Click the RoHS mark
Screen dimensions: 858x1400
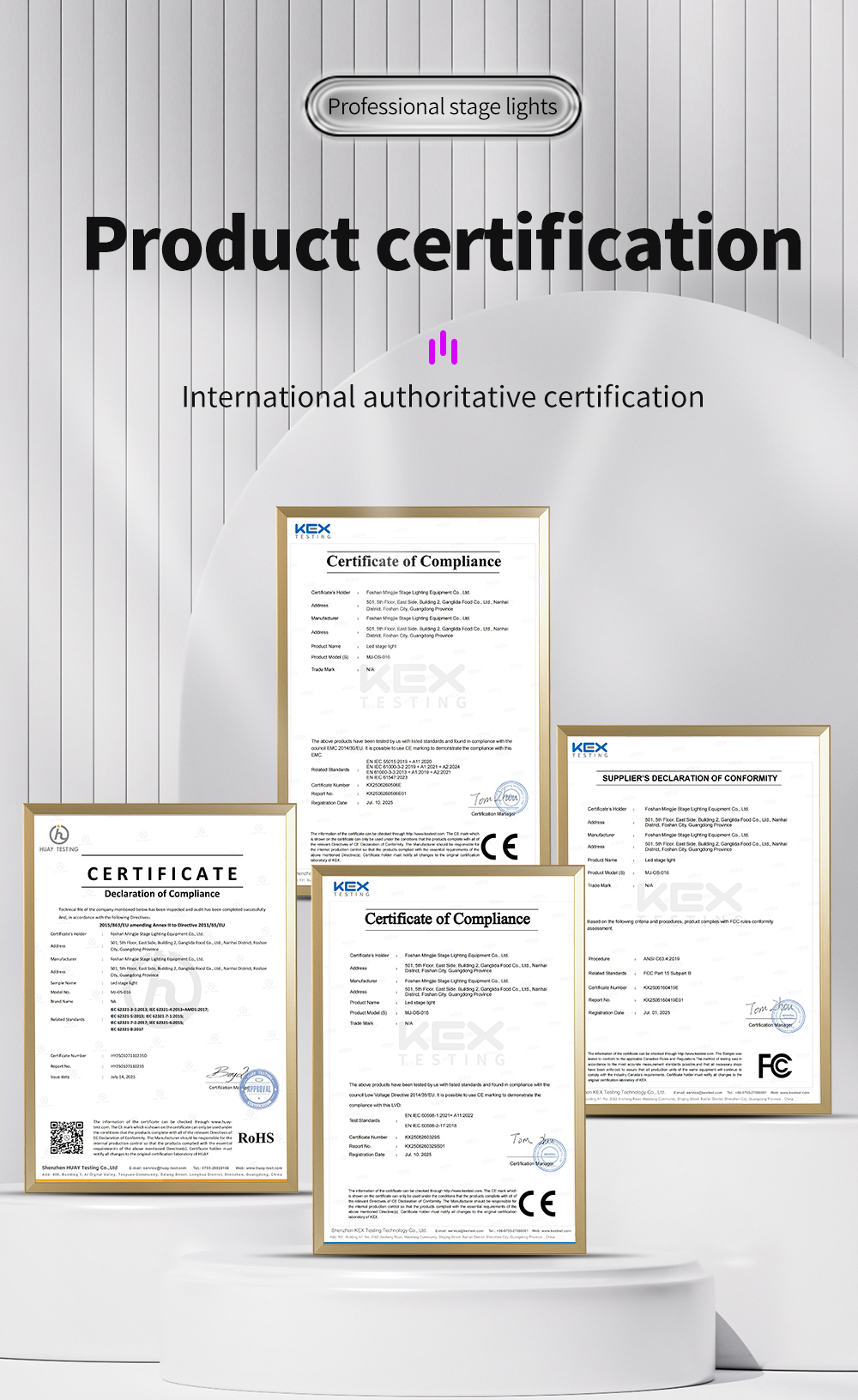(x=256, y=1137)
